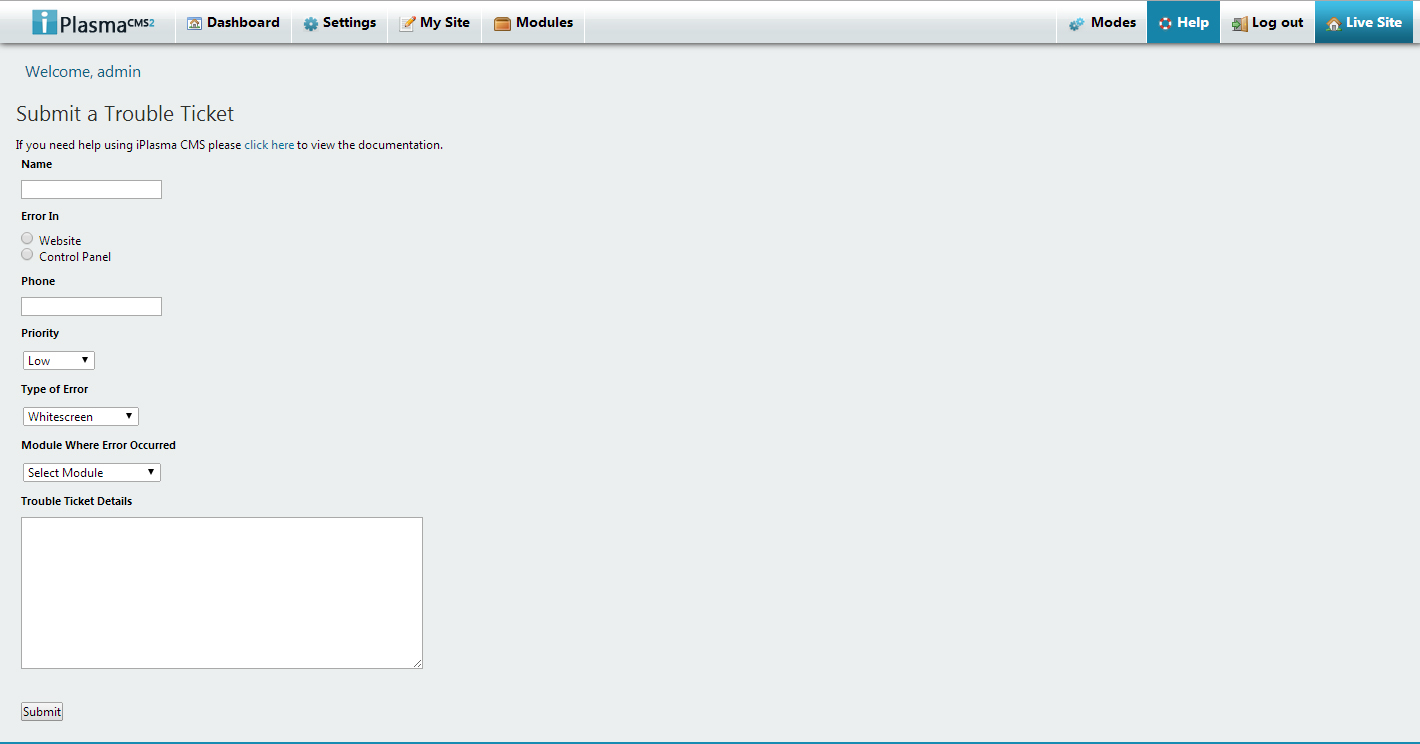The width and height of the screenshot is (1420, 744).
Task: Click the textarea resize grip corner
Action: point(417,663)
